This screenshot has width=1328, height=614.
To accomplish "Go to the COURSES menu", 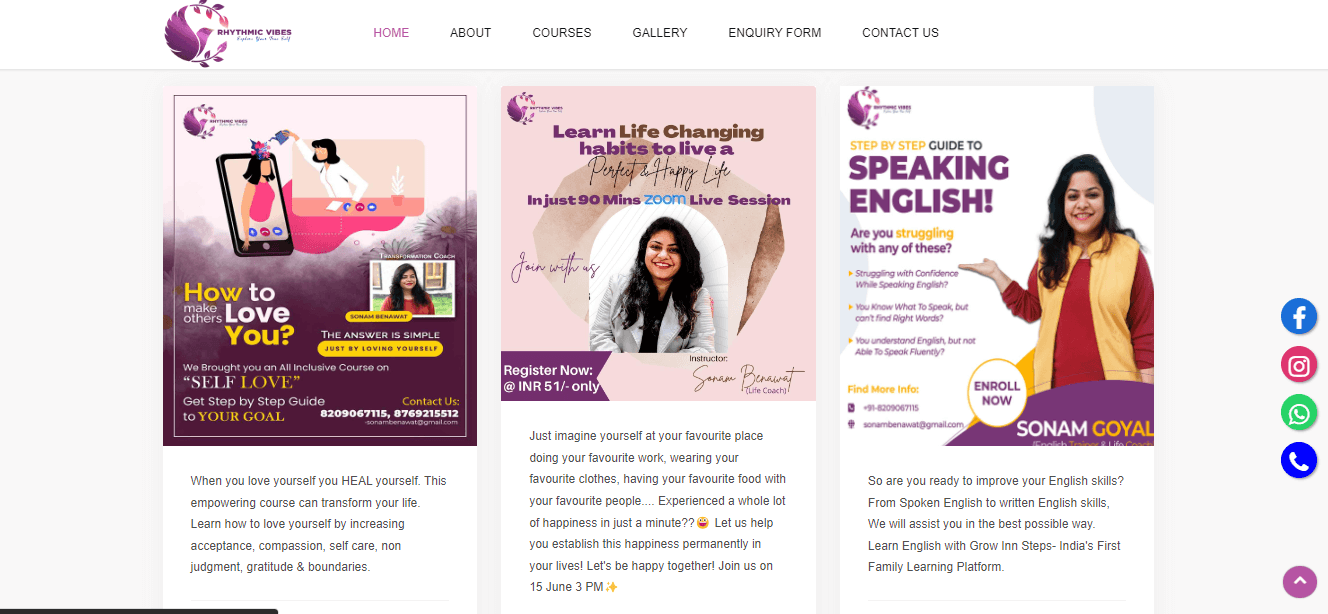I will [562, 33].
